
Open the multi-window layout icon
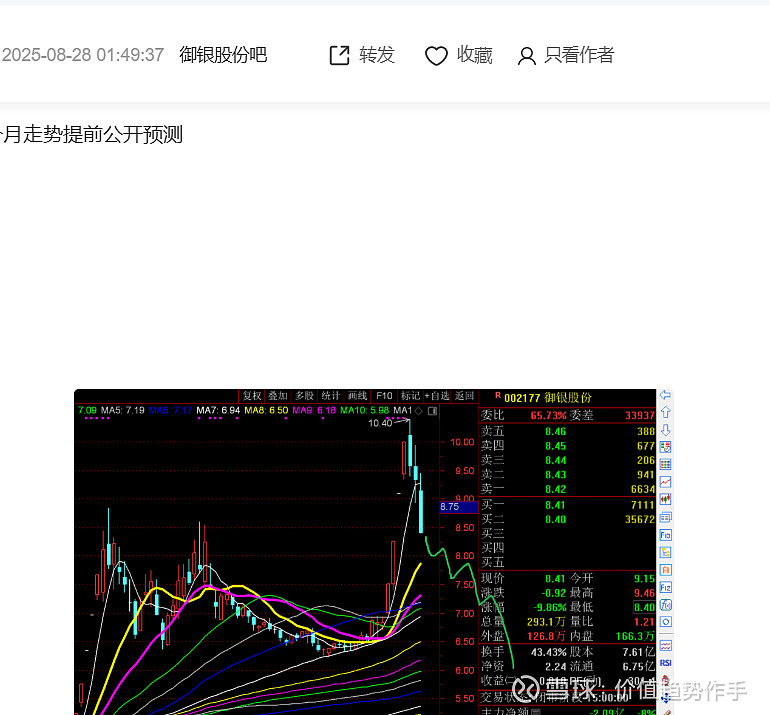(x=665, y=517)
